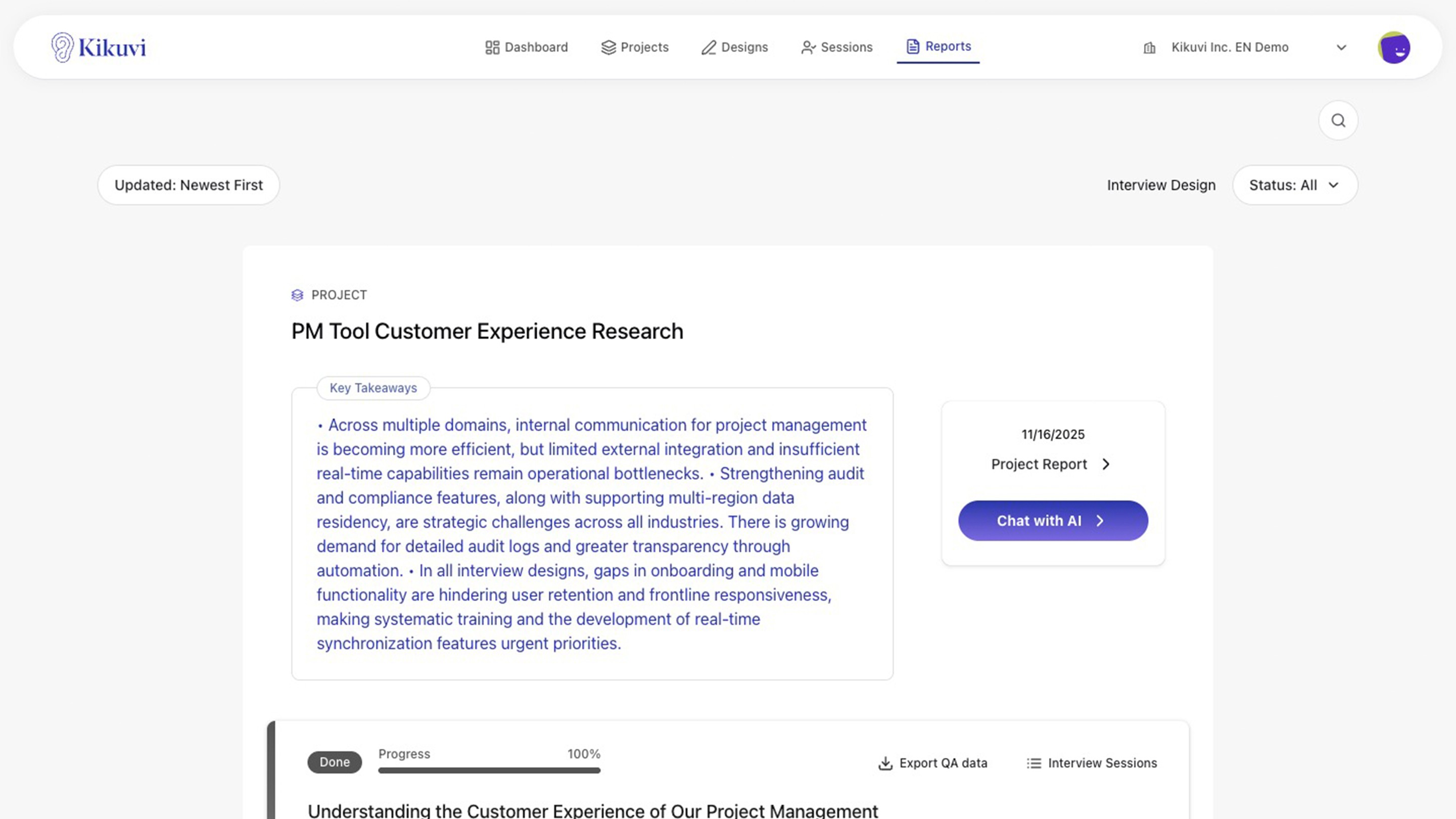Click the Interview Design filter label

click(1160, 185)
